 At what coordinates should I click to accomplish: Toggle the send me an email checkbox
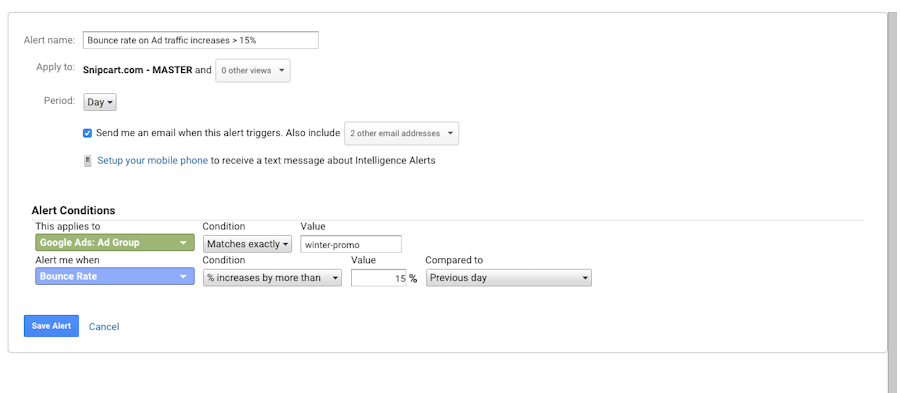click(x=87, y=133)
